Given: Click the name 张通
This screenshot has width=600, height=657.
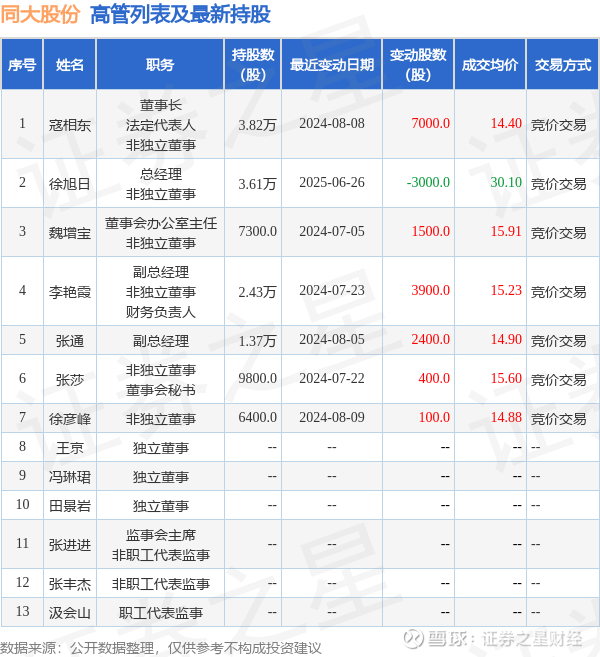Looking at the screenshot, I should click(x=70, y=341).
